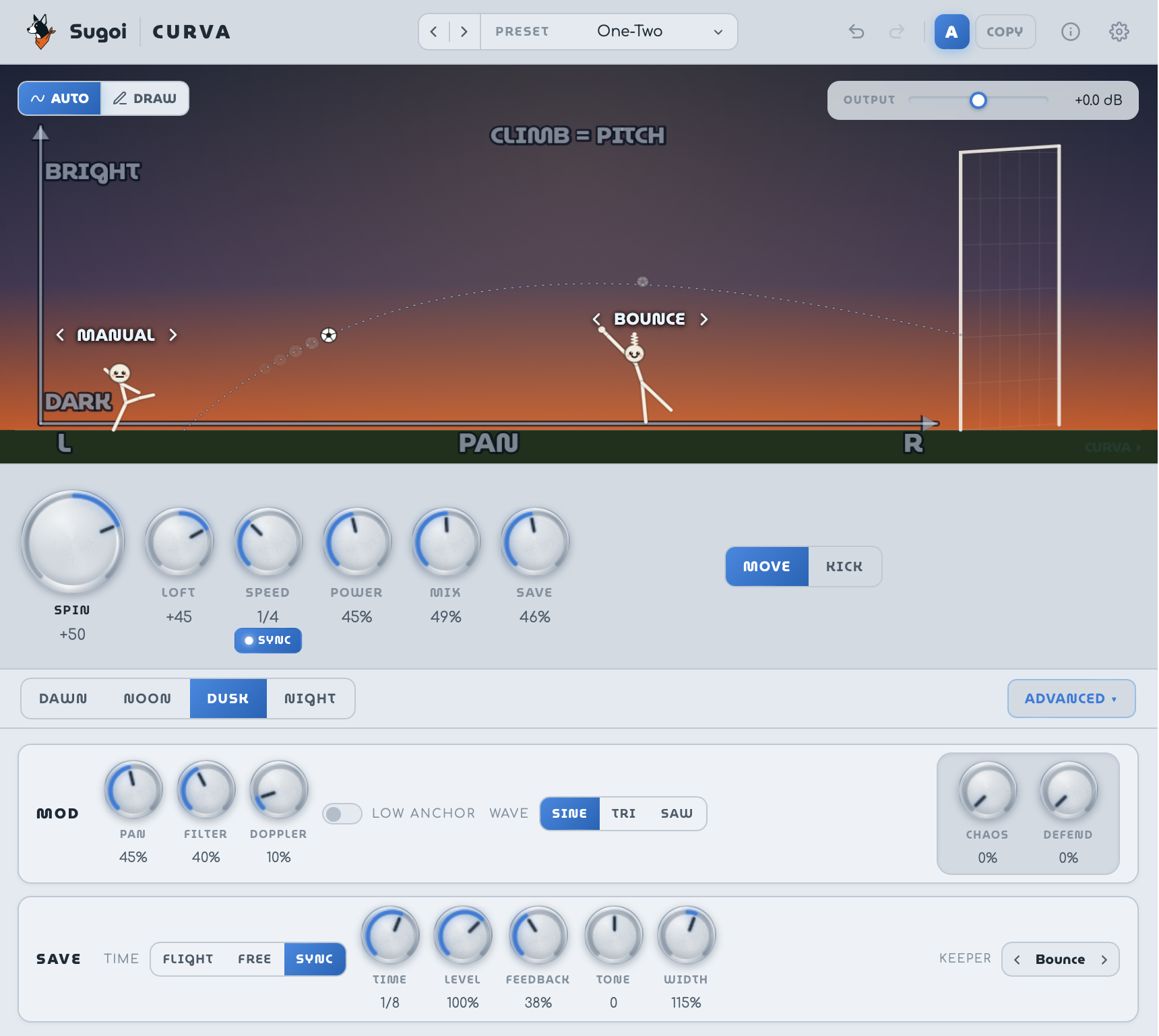Enable the LOW ANCHOR switch

pyautogui.click(x=342, y=814)
